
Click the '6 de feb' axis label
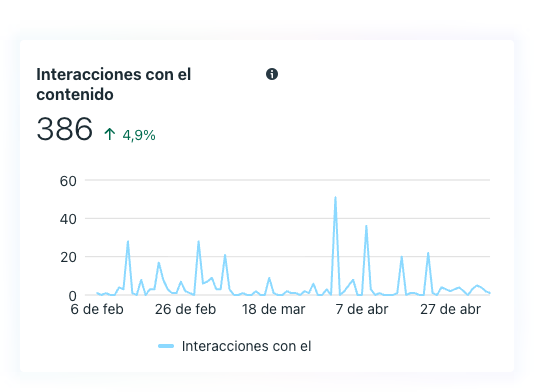pos(97,309)
